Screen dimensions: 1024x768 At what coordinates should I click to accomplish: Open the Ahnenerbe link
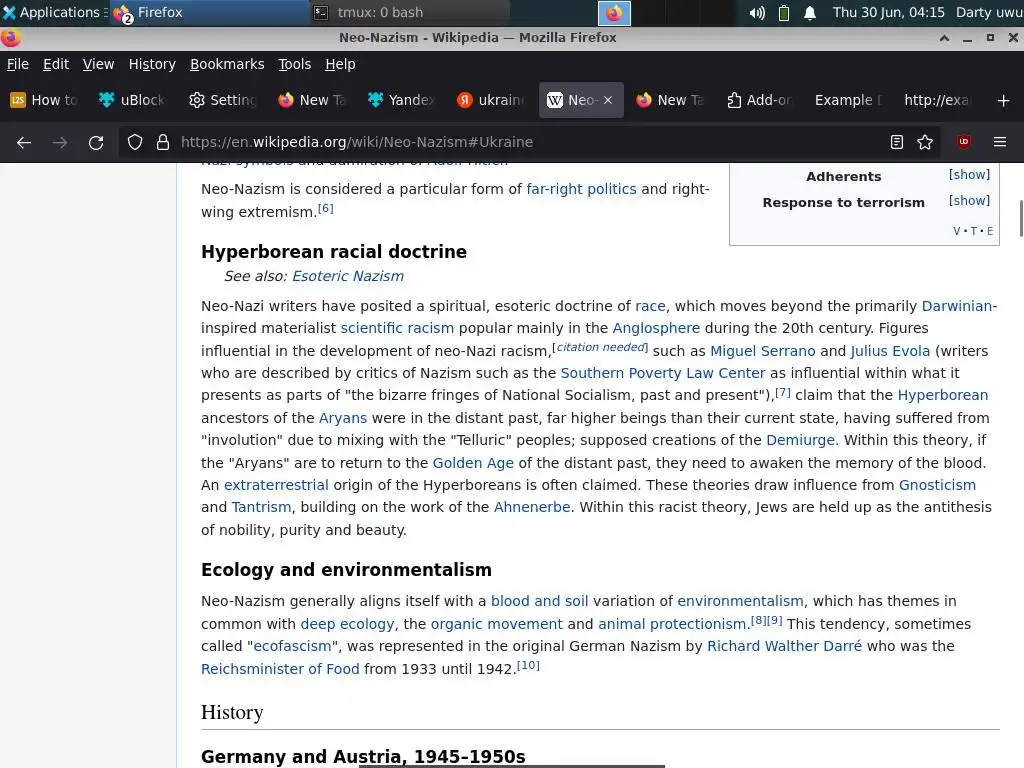pyautogui.click(x=532, y=507)
